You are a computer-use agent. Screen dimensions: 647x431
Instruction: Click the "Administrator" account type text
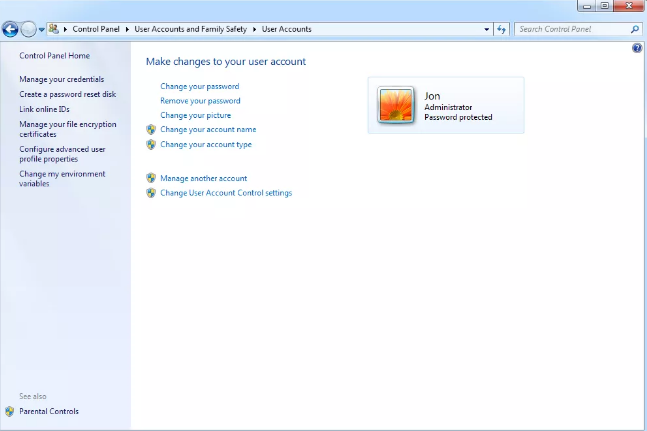tap(448, 107)
